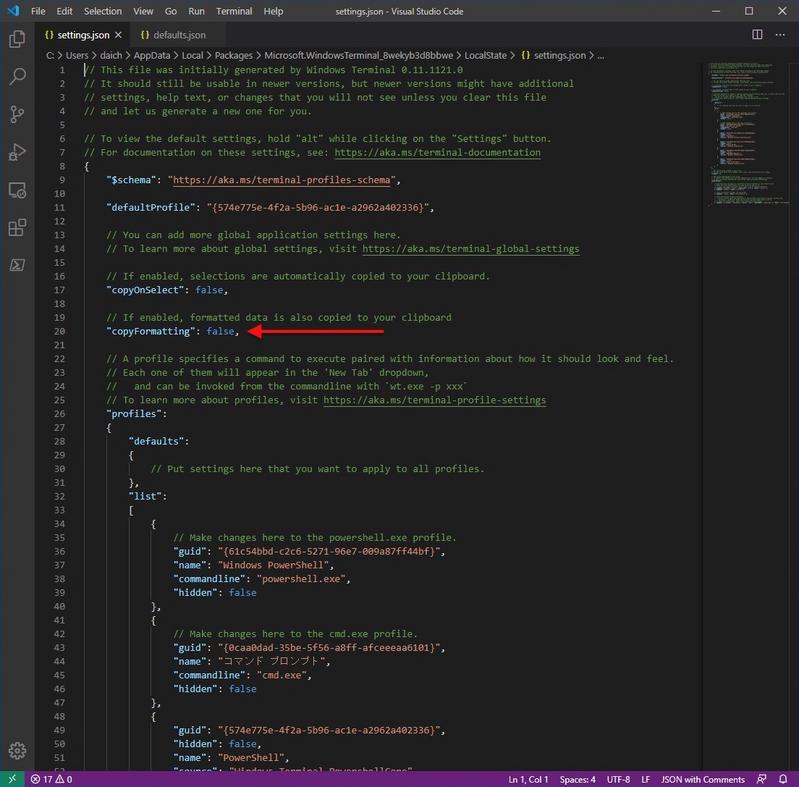Show errors and warnings count 17 0
799x787 pixels.
[x=51, y=779]
